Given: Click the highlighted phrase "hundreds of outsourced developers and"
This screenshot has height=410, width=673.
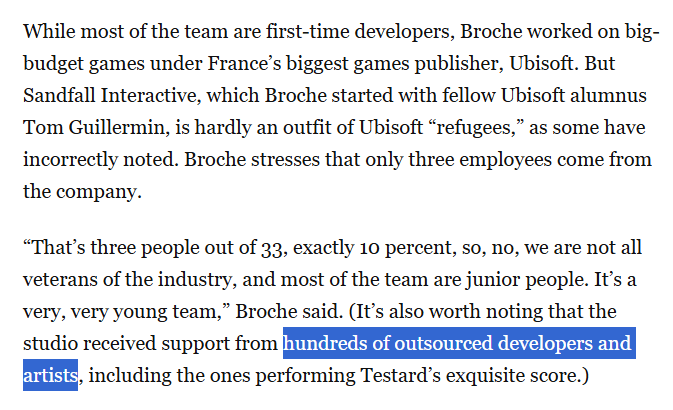Looking at the screenshot, I should [x=458, y=345].
